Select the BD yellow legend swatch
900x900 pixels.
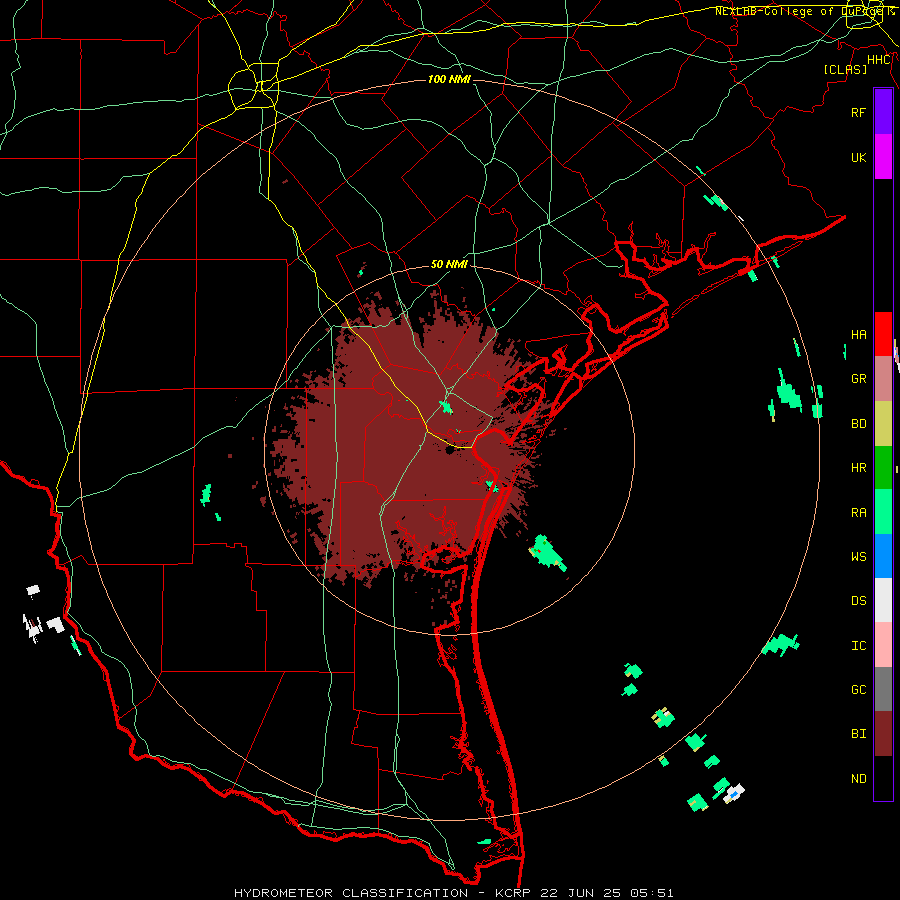tap(883, 424)
